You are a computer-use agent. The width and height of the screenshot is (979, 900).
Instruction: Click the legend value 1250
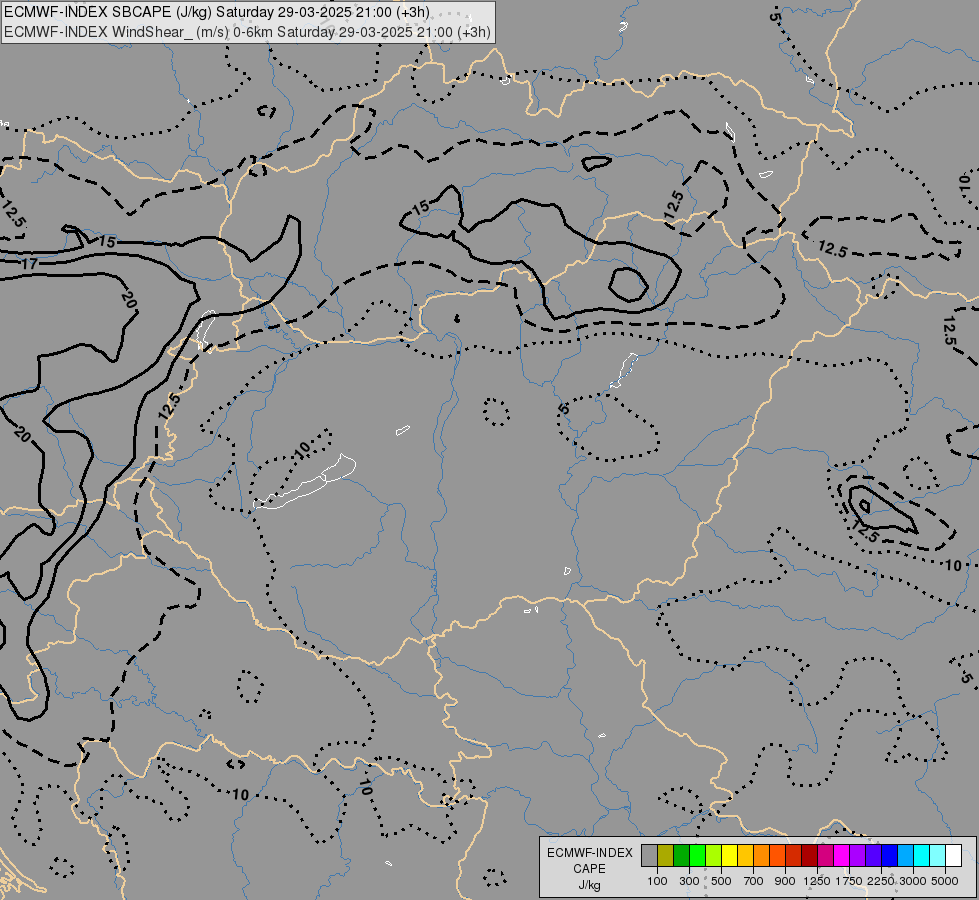click(817, 881)
